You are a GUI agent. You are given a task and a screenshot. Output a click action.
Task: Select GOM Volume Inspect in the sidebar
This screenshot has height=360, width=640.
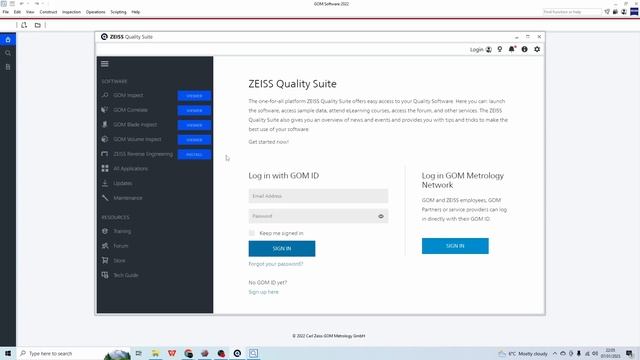pyautogui.click(x=137, y=139)
